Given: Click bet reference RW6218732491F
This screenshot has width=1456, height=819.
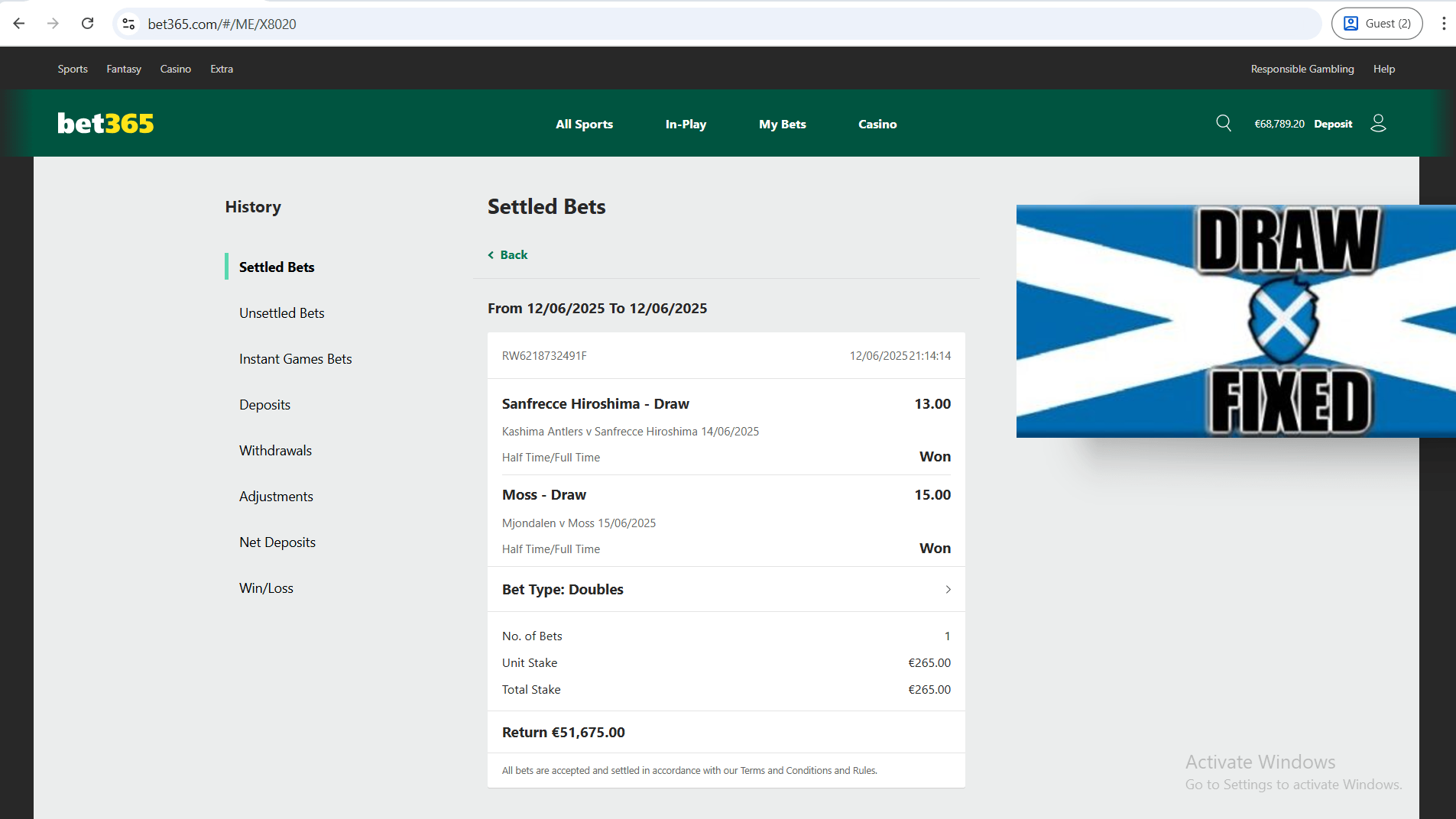Looking at the screenshot, I should [544, 356].
